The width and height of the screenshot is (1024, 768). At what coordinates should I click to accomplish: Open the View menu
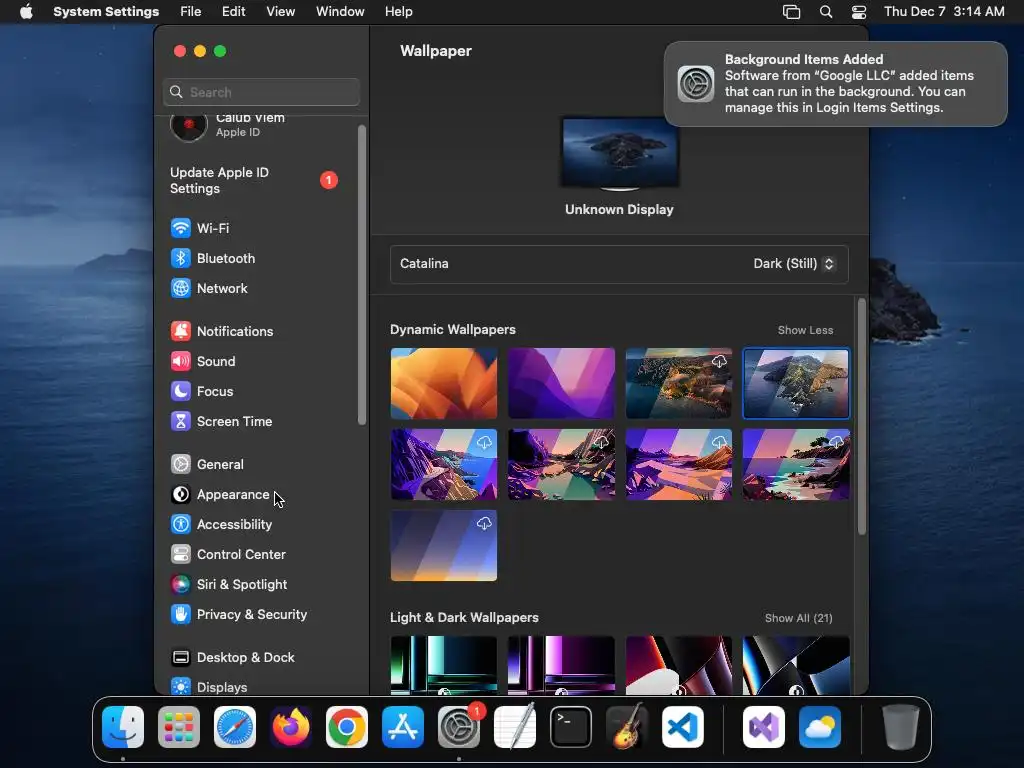click(281, 12)
